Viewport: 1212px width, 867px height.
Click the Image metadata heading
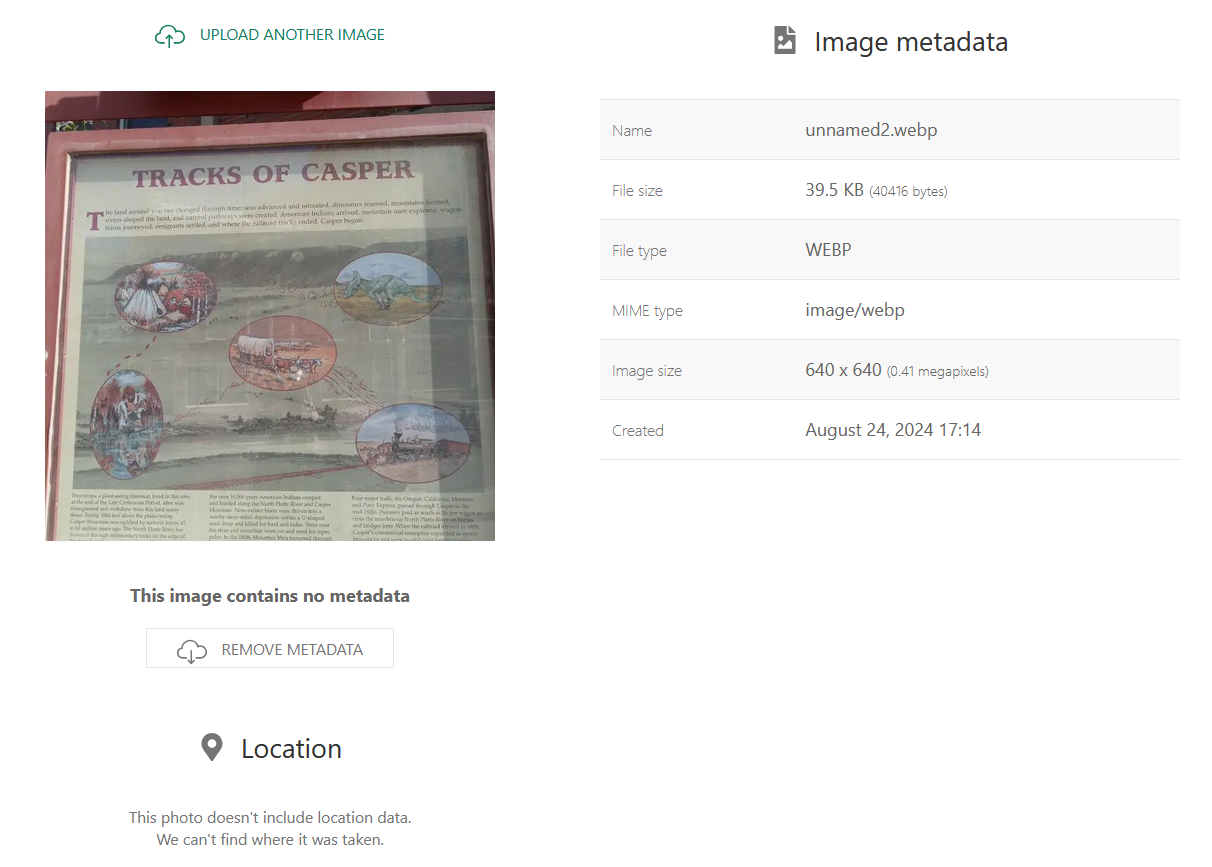[x=911, y=42]
